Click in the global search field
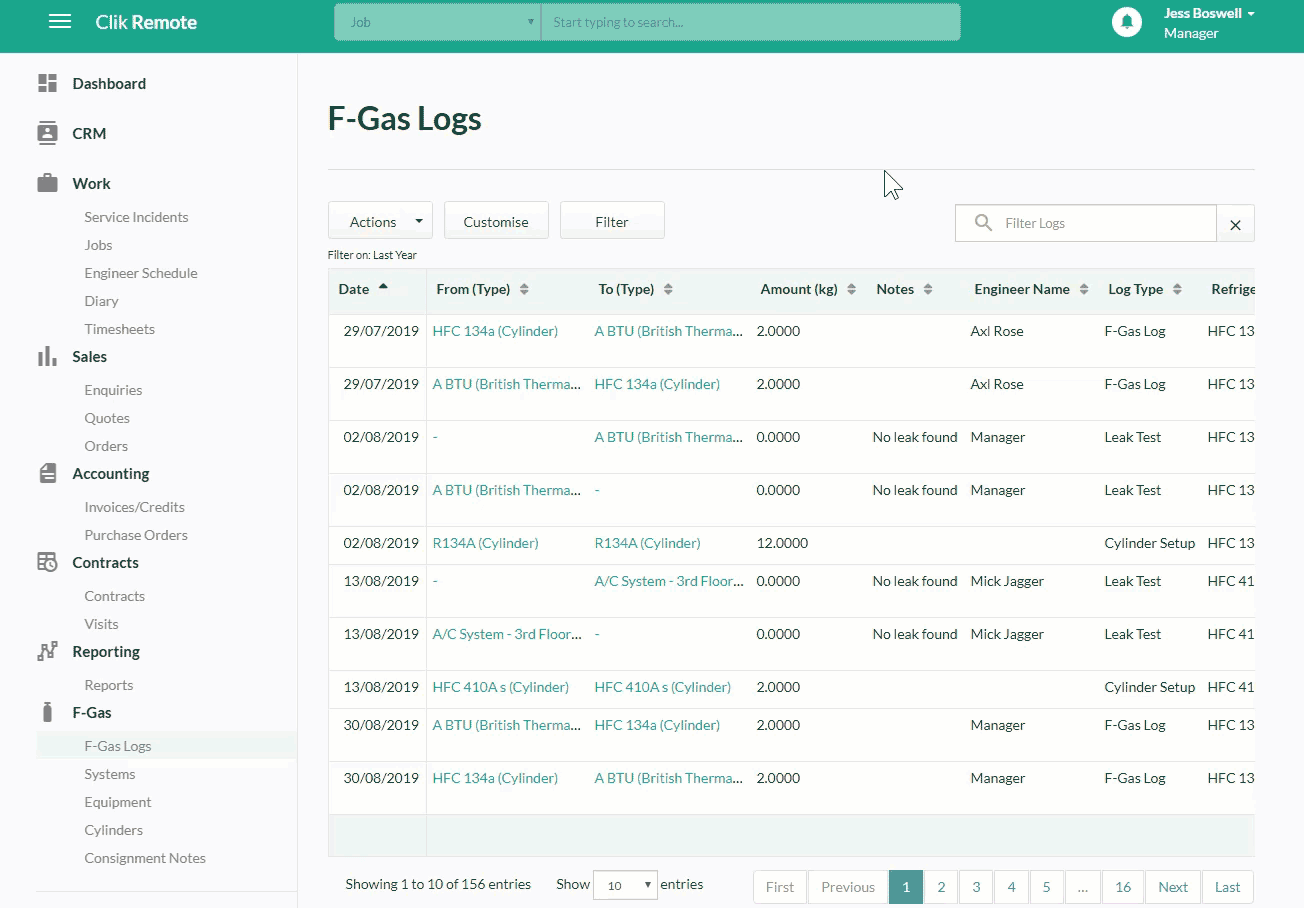This screenshot has height=908, width=1304. pos(750,22)
